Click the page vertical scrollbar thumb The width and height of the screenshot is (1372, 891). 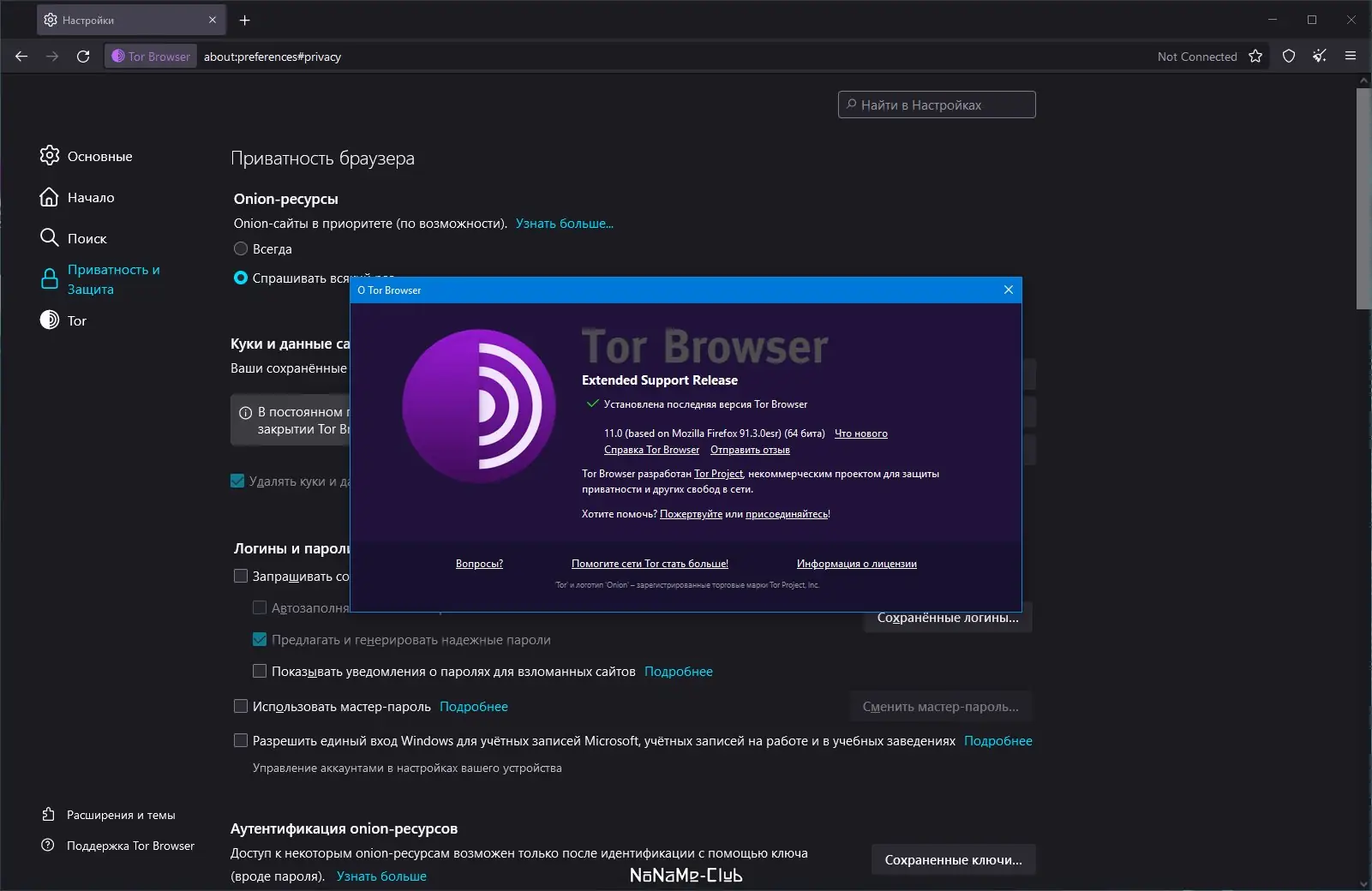(1363, 198)
